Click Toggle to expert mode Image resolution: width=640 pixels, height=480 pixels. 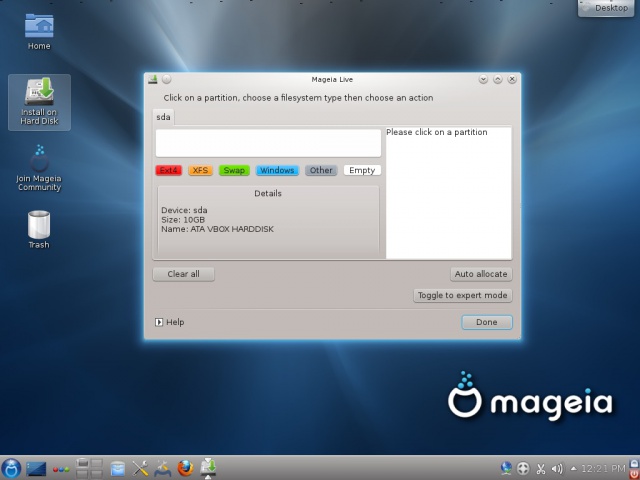coord(462,295)
